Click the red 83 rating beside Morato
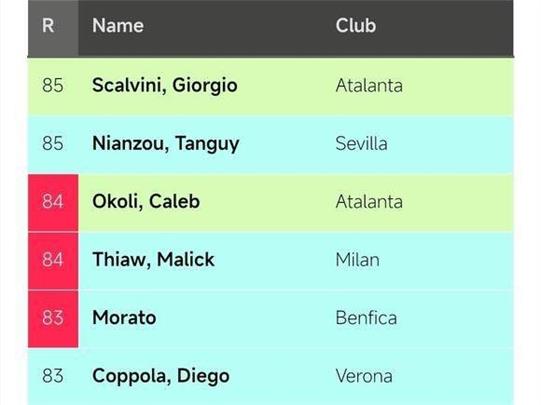 click(53, 319)
